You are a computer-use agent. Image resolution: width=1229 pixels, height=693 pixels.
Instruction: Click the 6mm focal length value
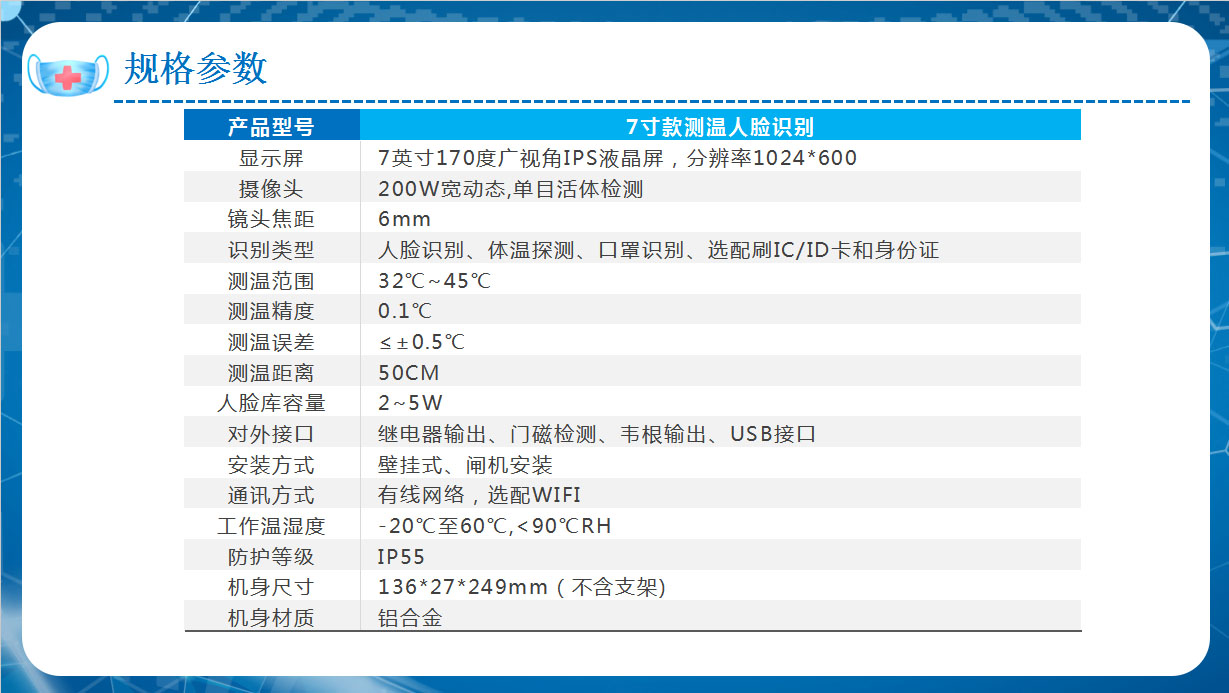click(x=404, y=219)
